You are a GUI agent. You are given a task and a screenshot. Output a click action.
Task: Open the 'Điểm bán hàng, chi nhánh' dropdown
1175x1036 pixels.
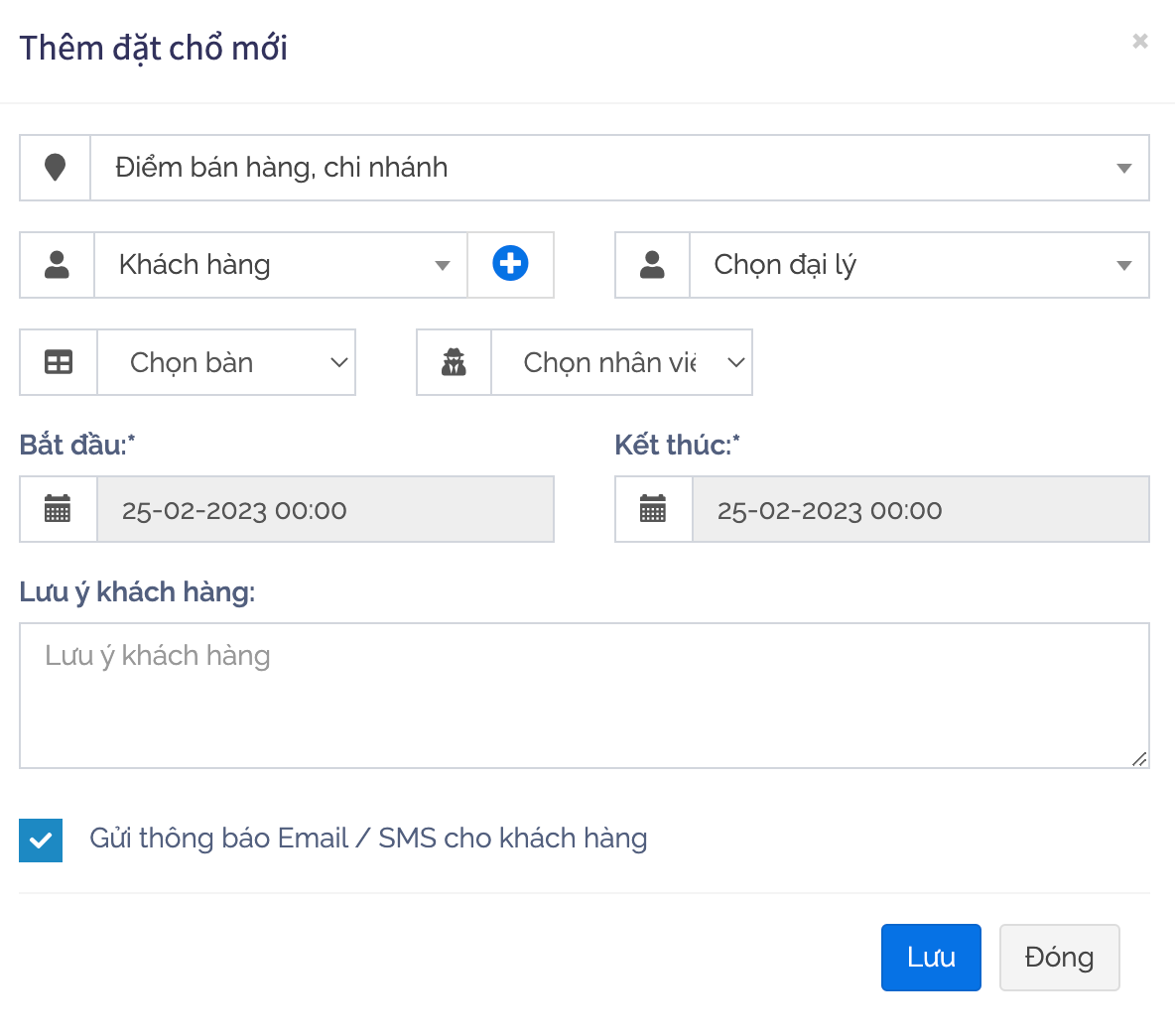pyautogui.click(x=619, y=168)
